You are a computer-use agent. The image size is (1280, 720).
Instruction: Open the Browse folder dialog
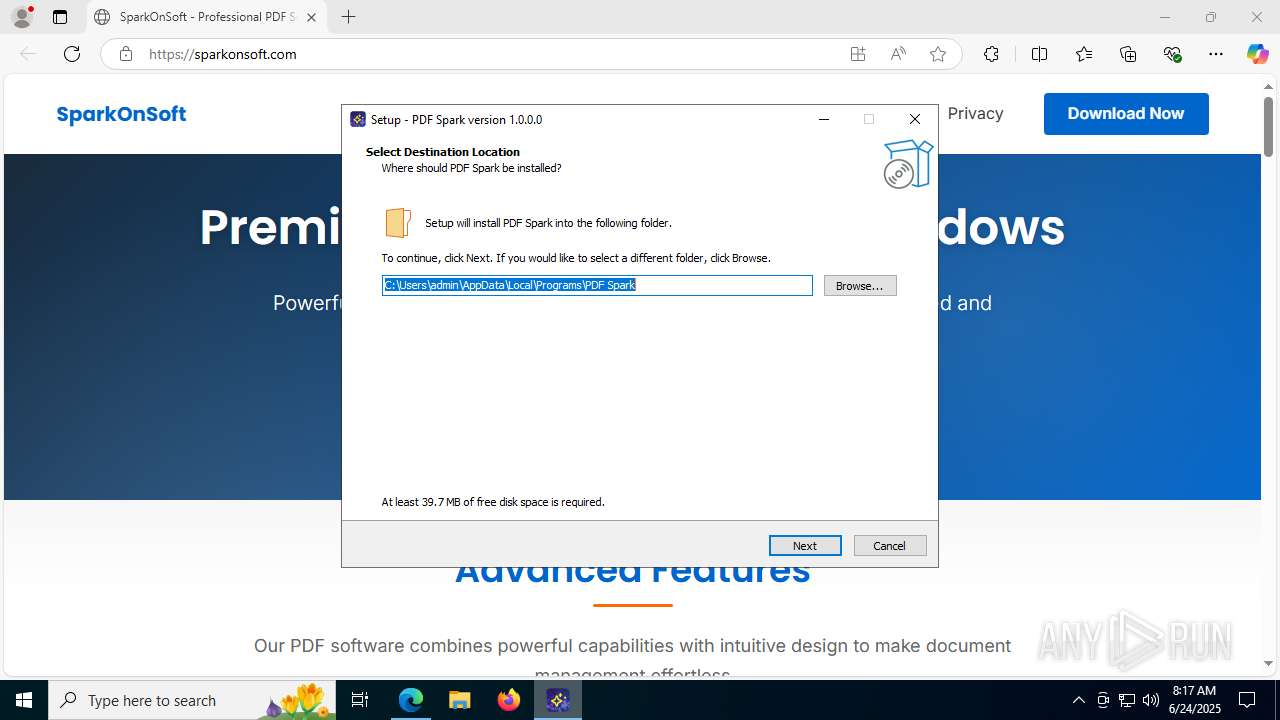coord(860,286)
